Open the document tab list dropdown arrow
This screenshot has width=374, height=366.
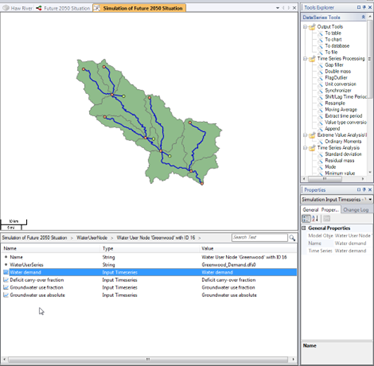pos(277,8)
